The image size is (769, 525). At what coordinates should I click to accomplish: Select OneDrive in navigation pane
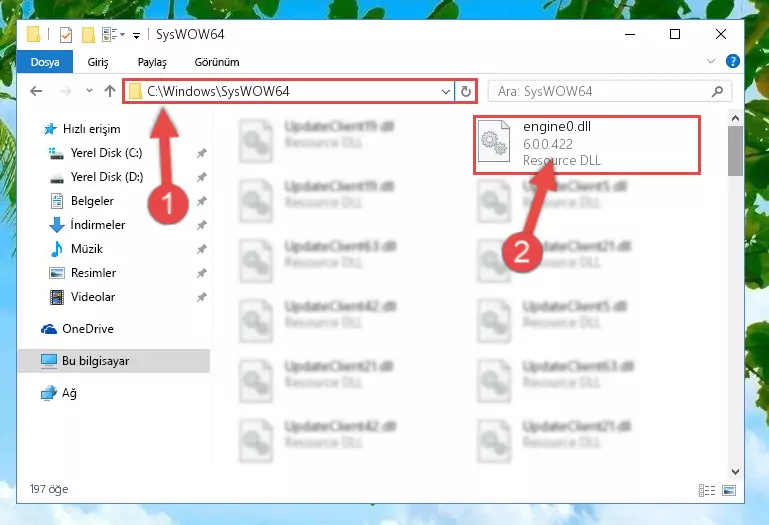tap(88, 329)
